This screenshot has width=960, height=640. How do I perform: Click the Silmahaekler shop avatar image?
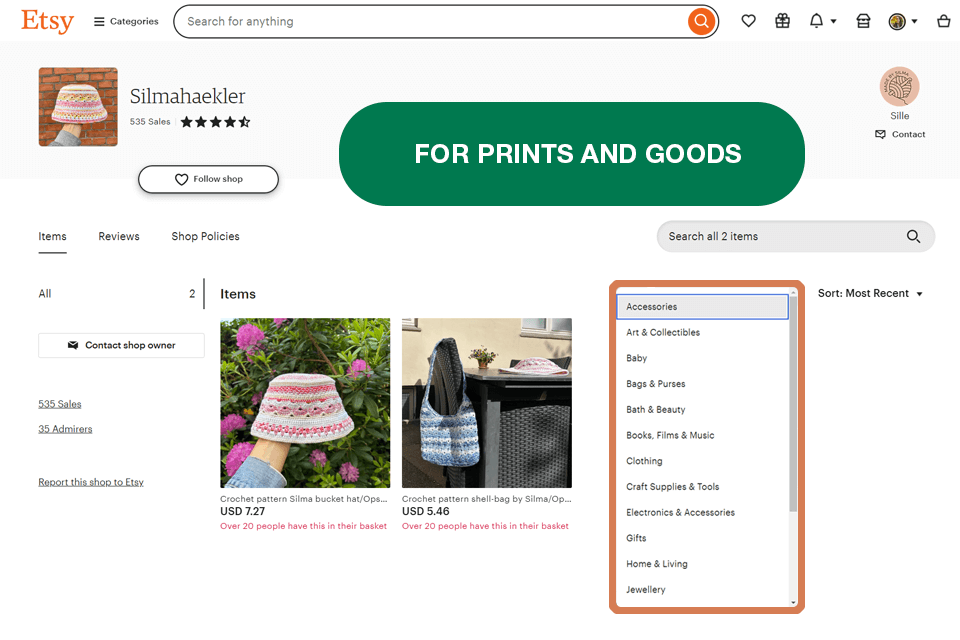78,107
